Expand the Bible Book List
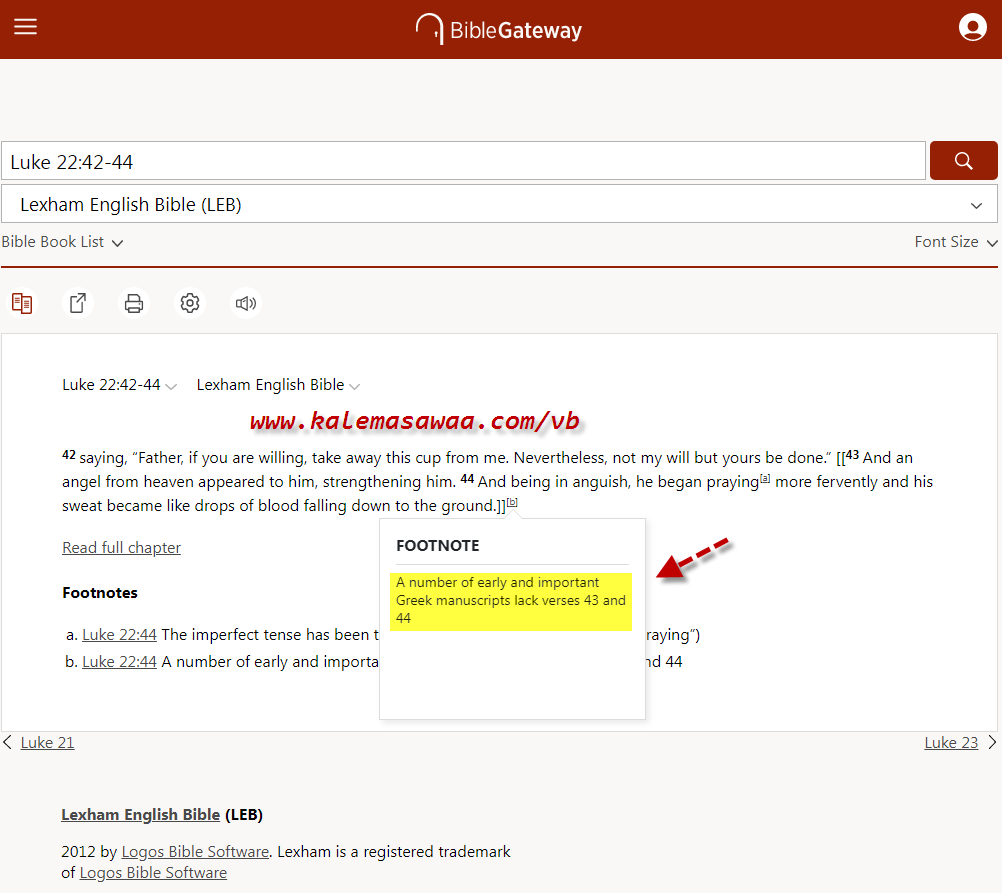Screen dimensions: 1002x893 pos(62,242)
